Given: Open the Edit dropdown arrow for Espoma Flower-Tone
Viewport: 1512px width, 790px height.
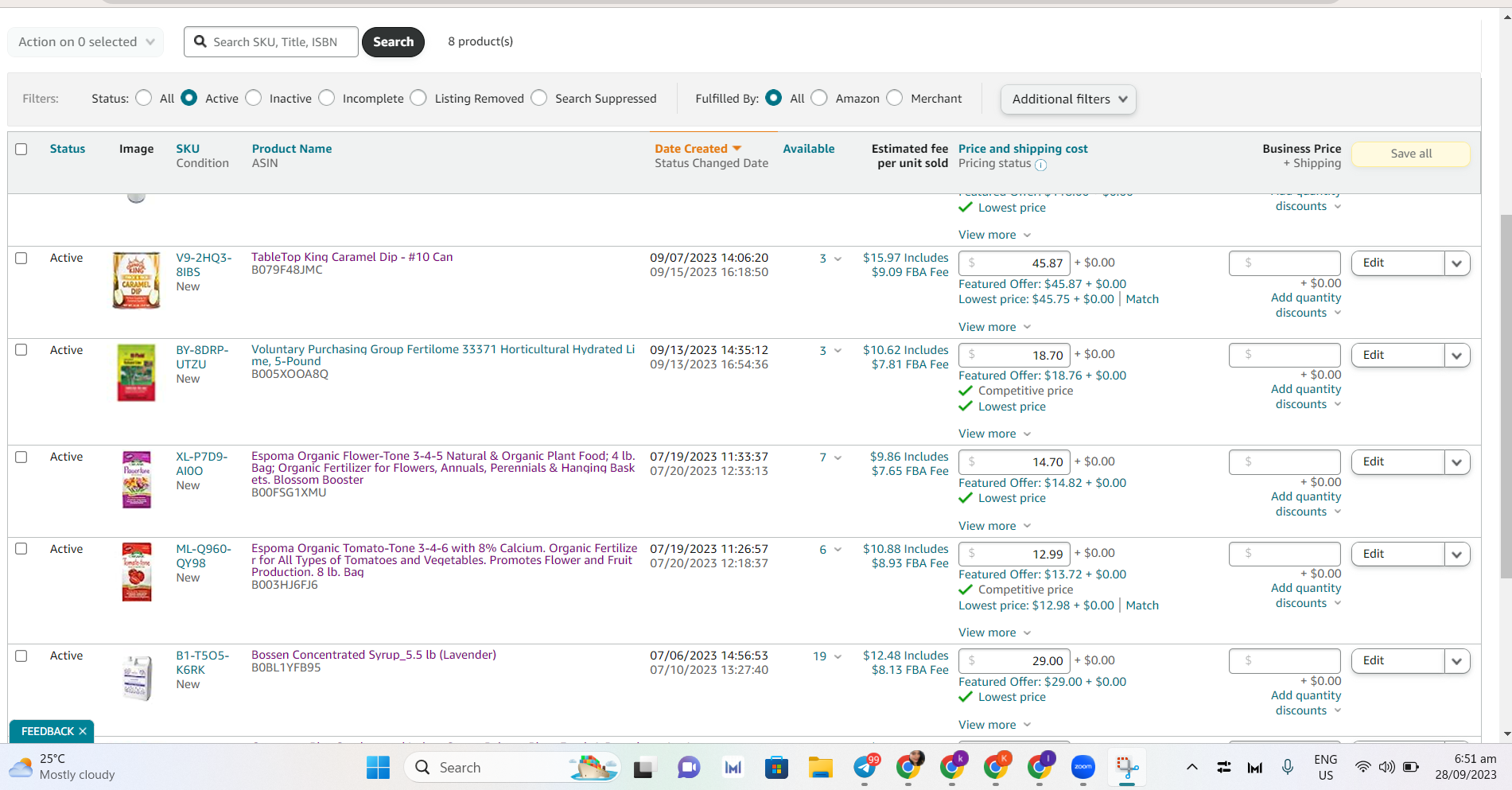Looking at the screenshot, I should click(x=1456, y=462).
